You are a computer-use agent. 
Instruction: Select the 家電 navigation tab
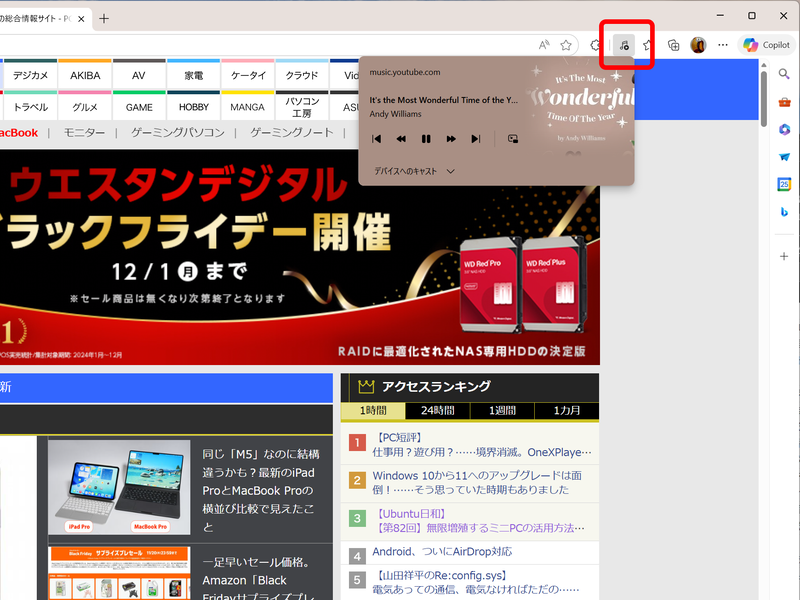193,75
